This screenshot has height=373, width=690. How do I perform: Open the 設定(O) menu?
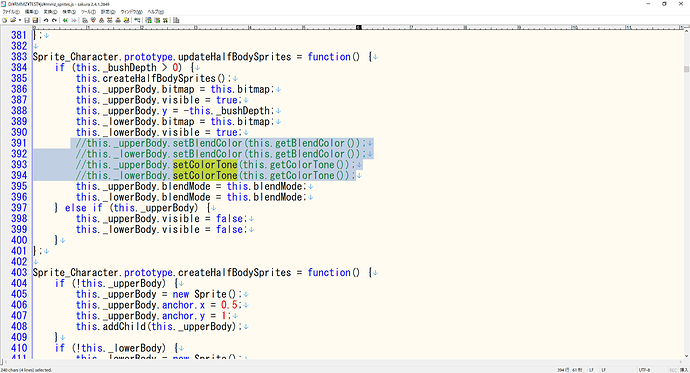tap(108, 12)
